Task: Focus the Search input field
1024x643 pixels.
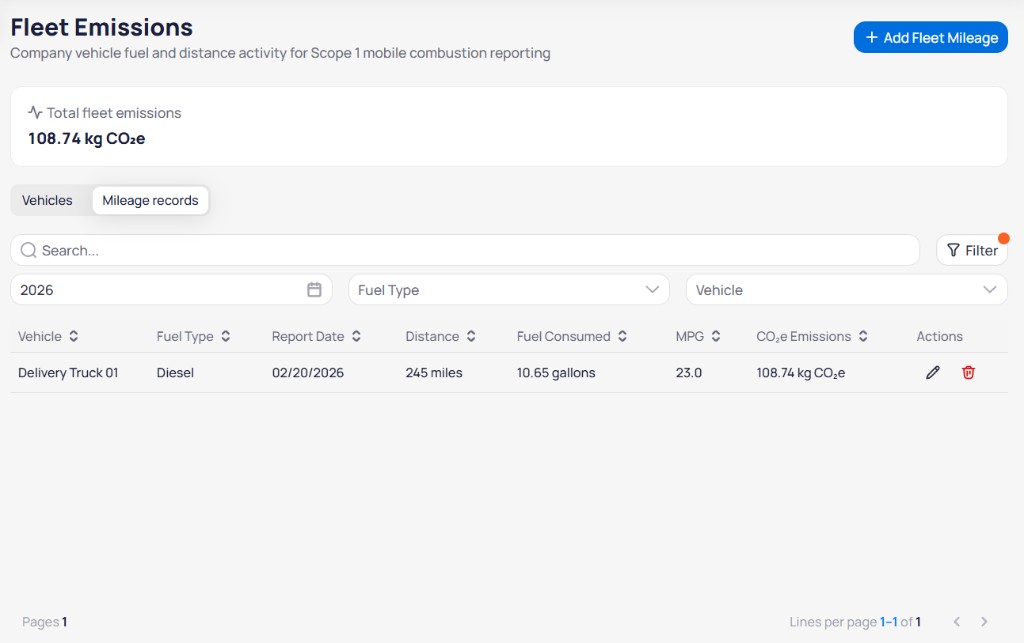Action: coord(465,250)
